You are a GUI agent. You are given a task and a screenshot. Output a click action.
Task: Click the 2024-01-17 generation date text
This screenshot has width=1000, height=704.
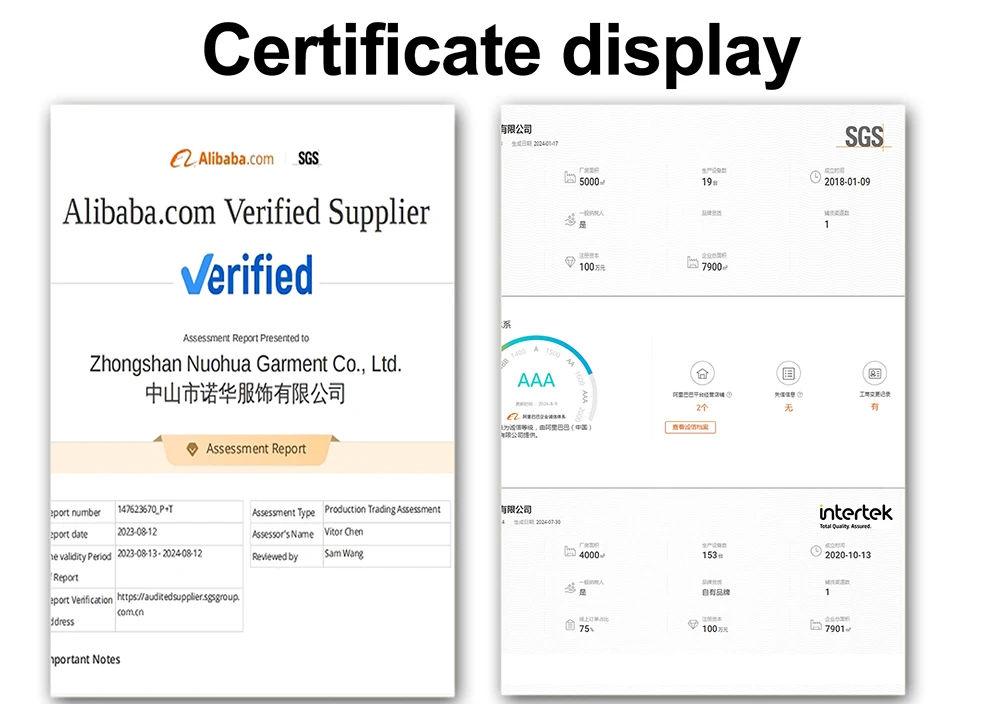pyautogui.click(x=545, y=144)
